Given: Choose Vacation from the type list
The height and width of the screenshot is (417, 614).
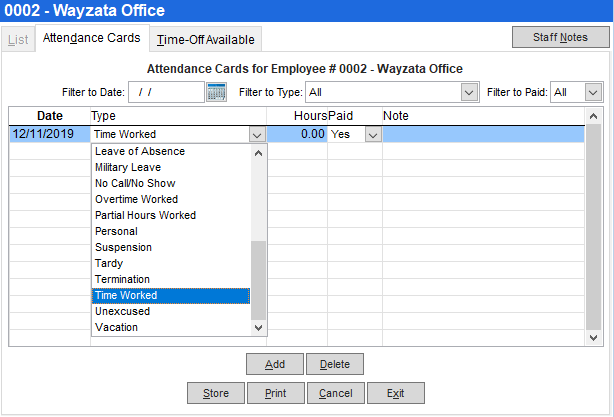Looking at the screenshot, I should click(116, 327).
